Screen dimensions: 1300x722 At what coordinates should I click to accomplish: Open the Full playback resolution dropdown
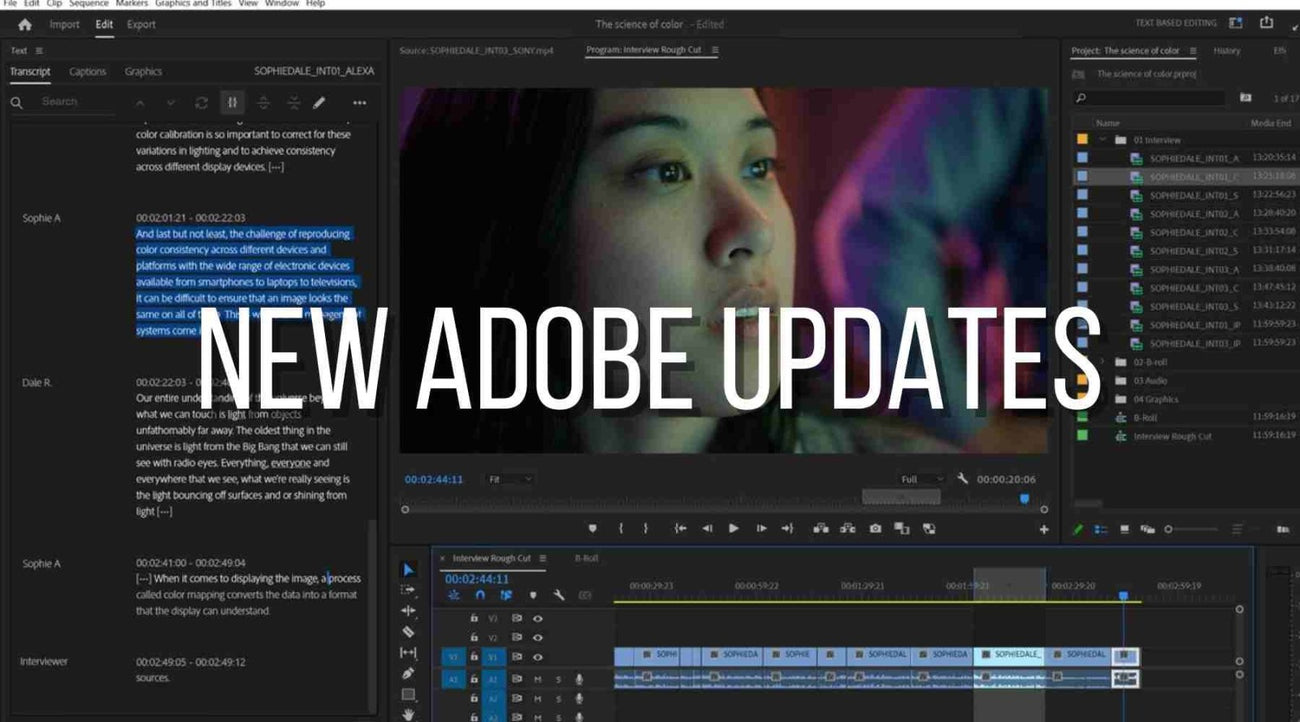918,478
